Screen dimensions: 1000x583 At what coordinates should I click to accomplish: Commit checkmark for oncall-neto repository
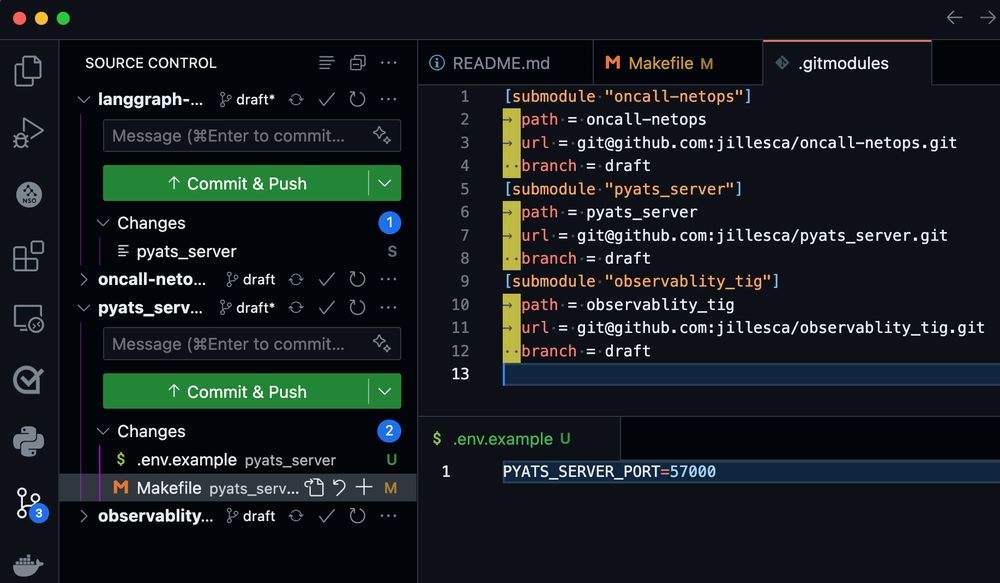point(327,279)
